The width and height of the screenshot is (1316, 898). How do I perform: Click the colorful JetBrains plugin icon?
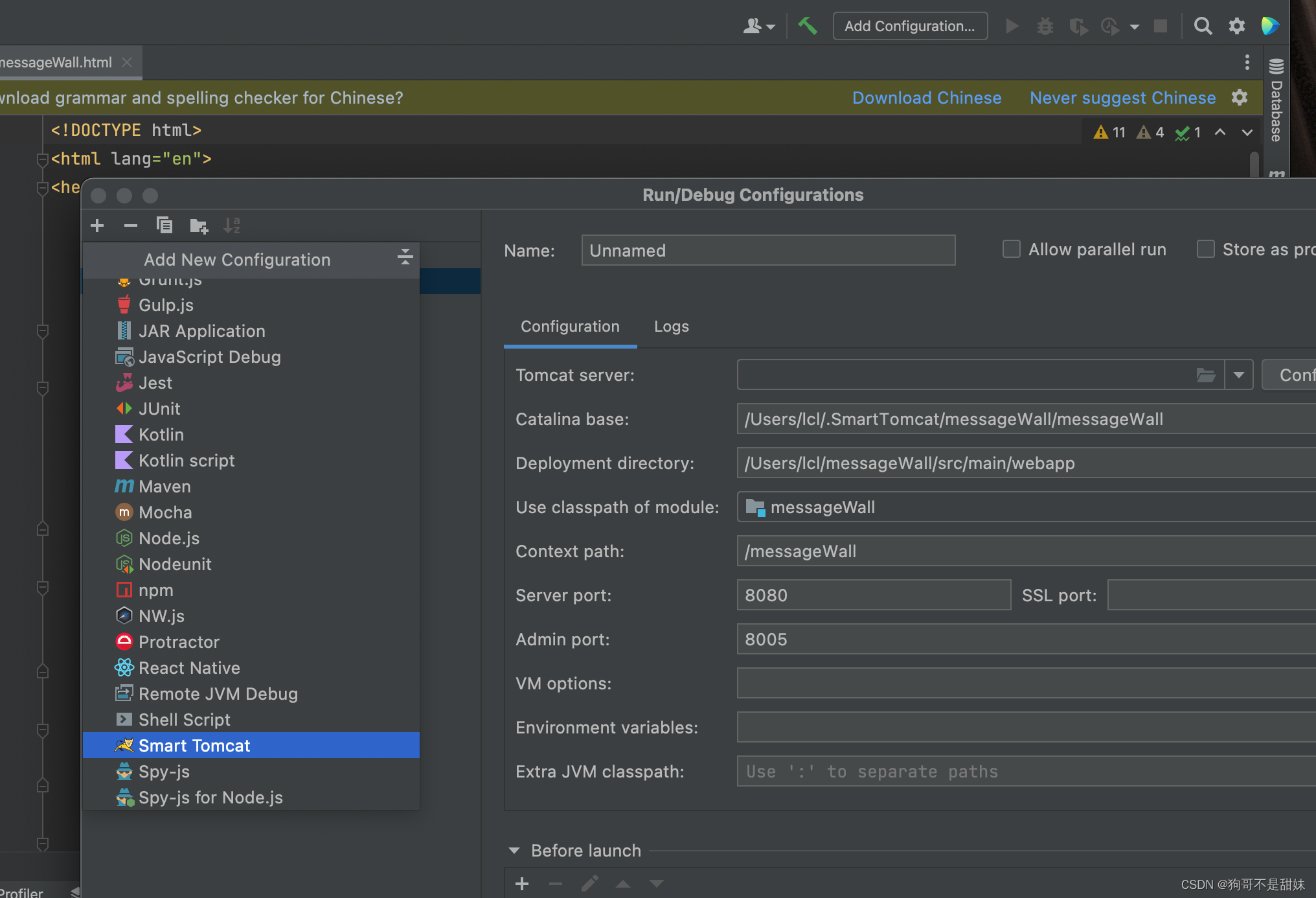(x=1270, y=26)
